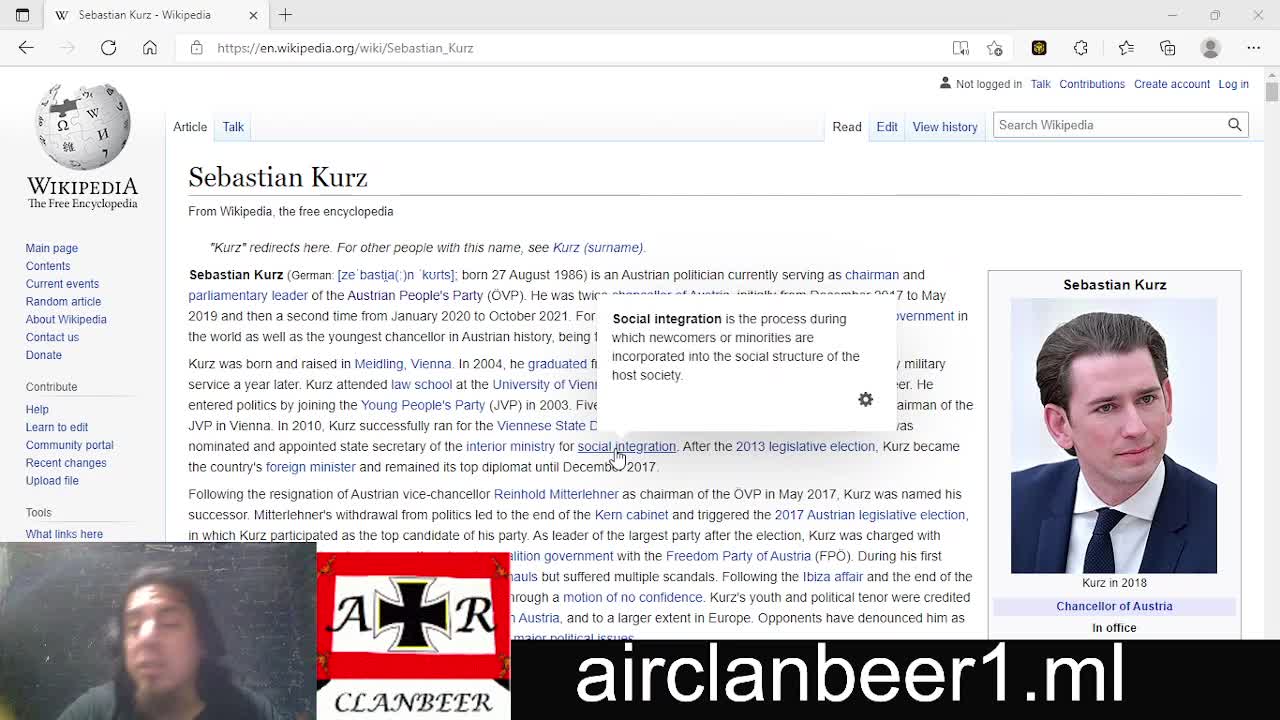
Task: Go to Main page in sidebar
Action: click(x=52, y=248)
